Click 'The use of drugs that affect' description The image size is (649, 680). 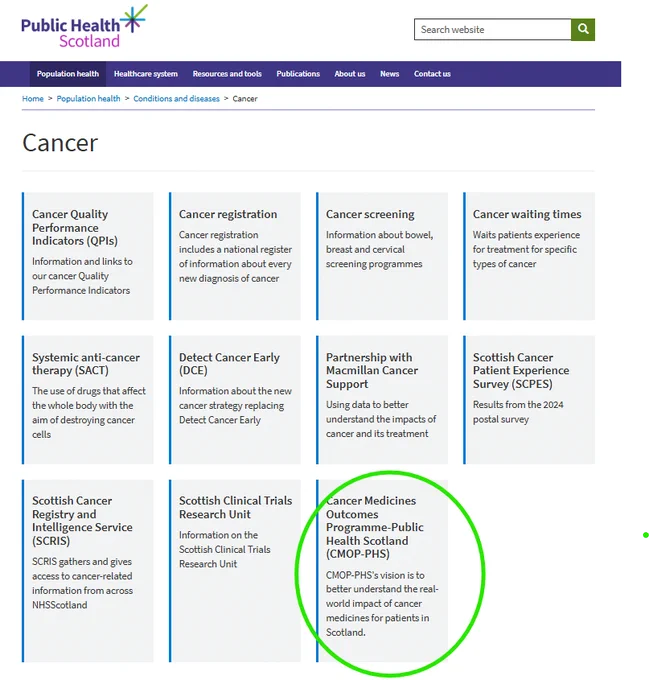coord(89,412)
